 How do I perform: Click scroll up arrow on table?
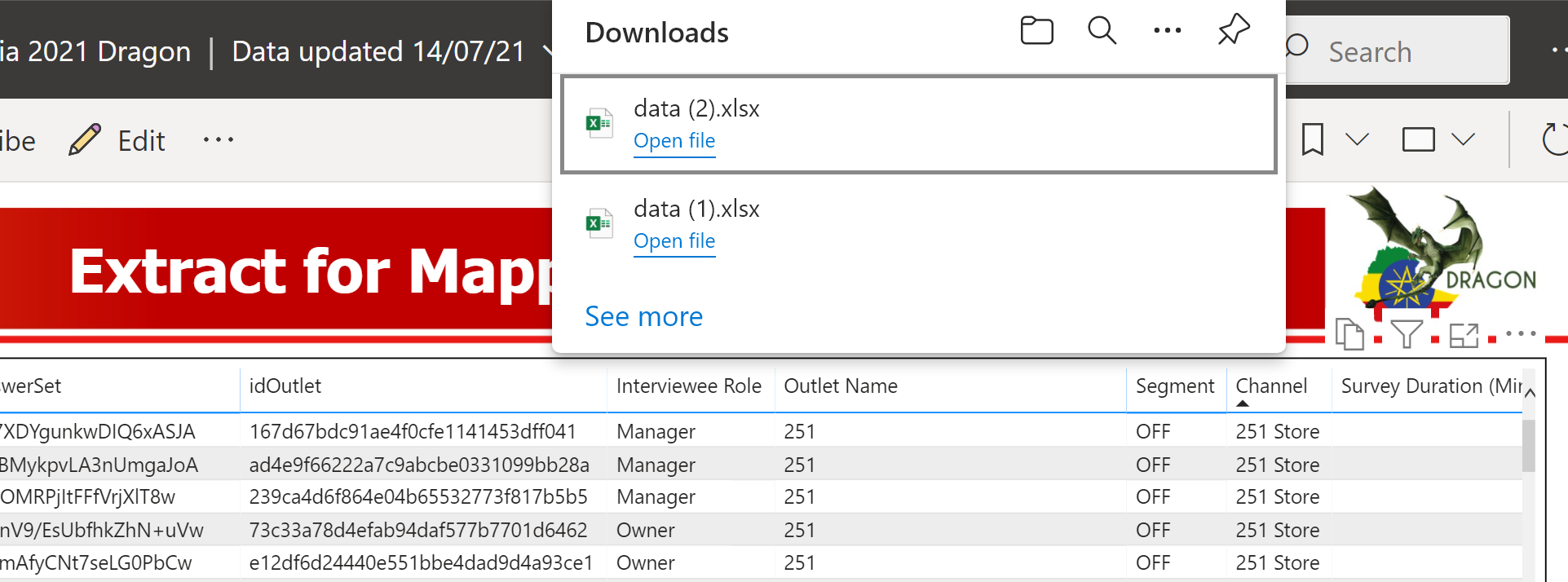1530,394
